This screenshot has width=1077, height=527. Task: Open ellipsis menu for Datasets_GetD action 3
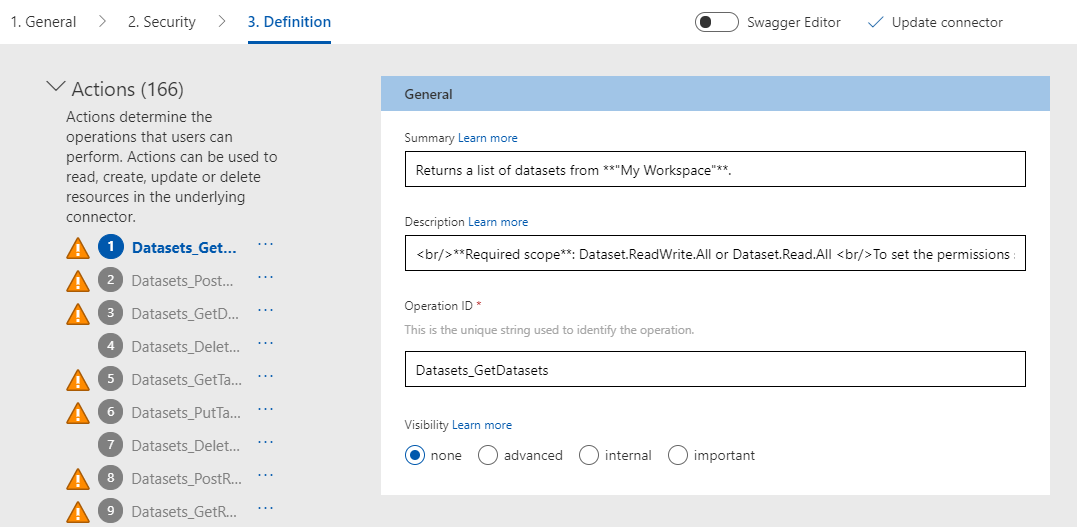tap(265, 311)
